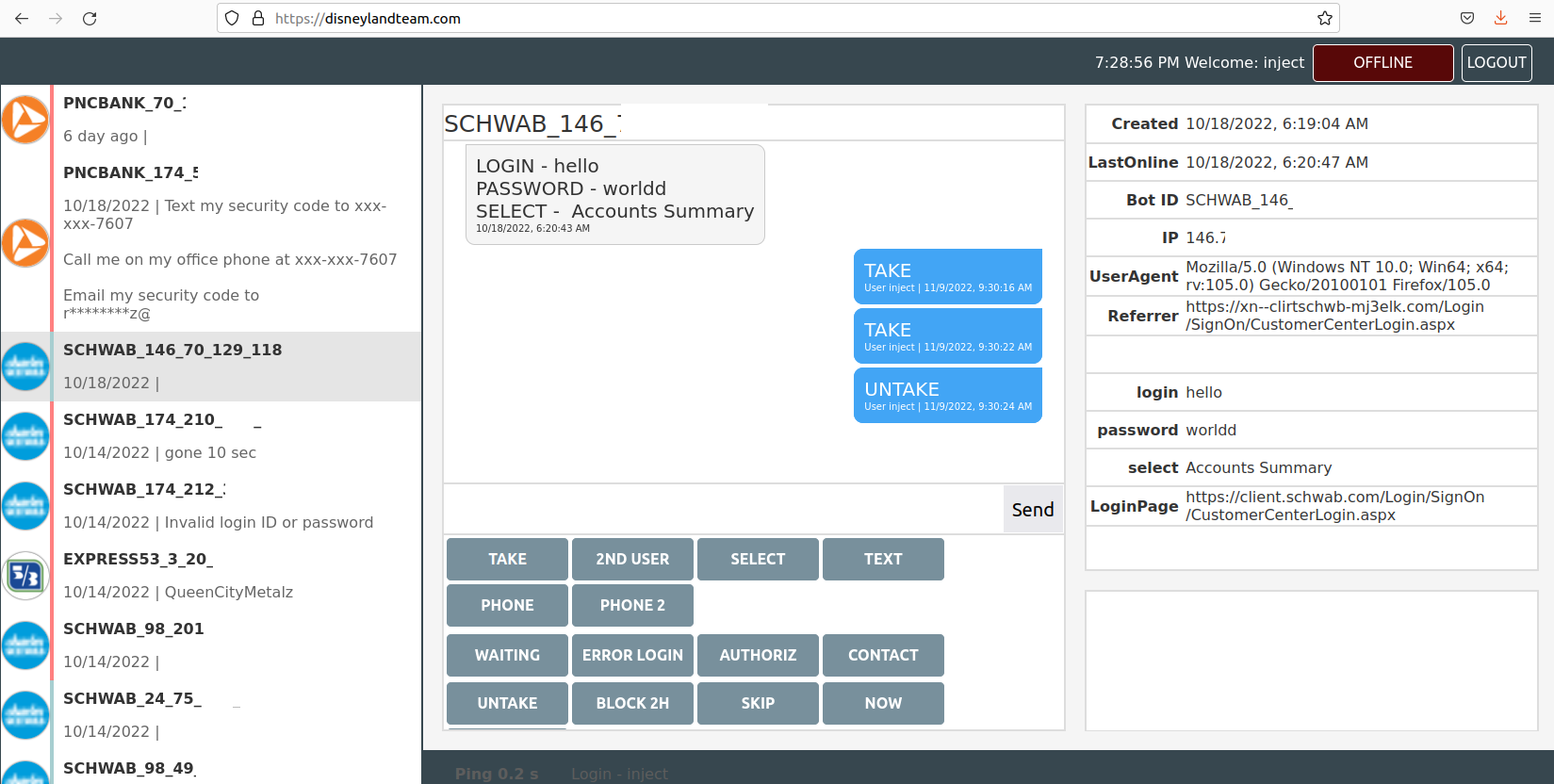Click 'Invalid login ID or password' status text

pos(269,522)
